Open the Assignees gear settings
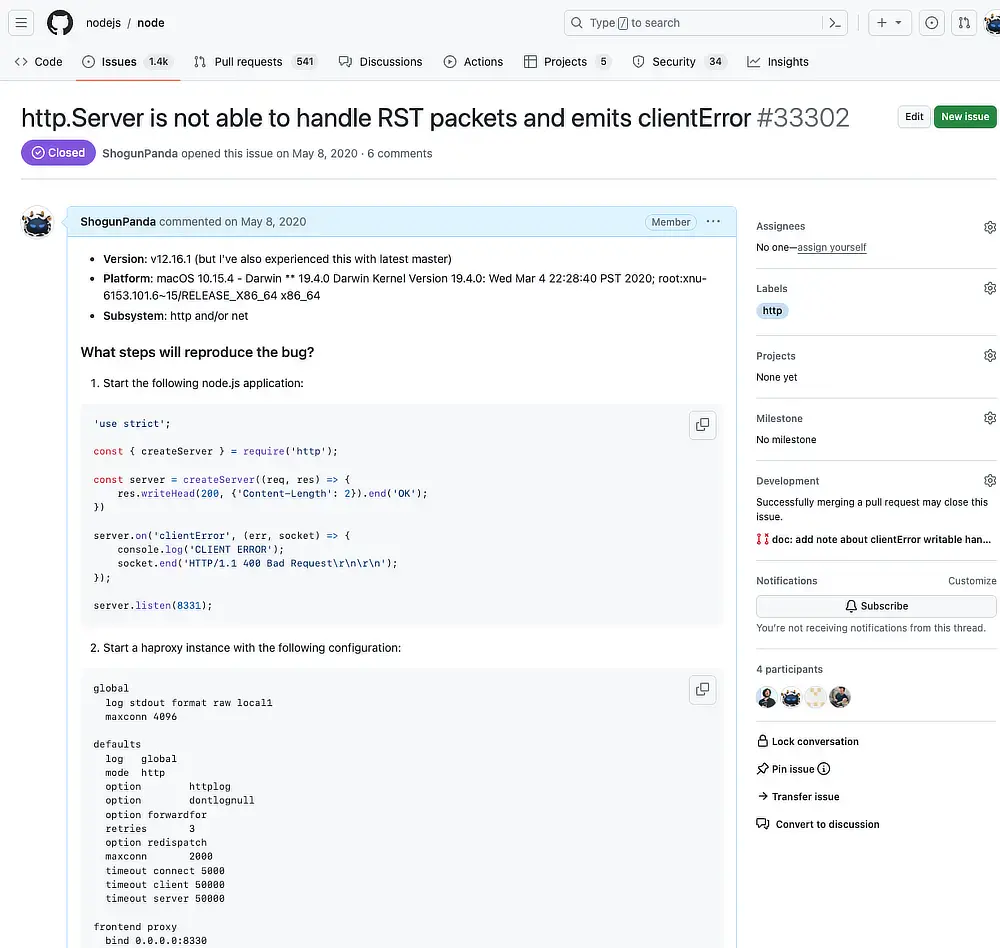The height and width of the screenshot is (948, 1000). click(x=989, y=227)
